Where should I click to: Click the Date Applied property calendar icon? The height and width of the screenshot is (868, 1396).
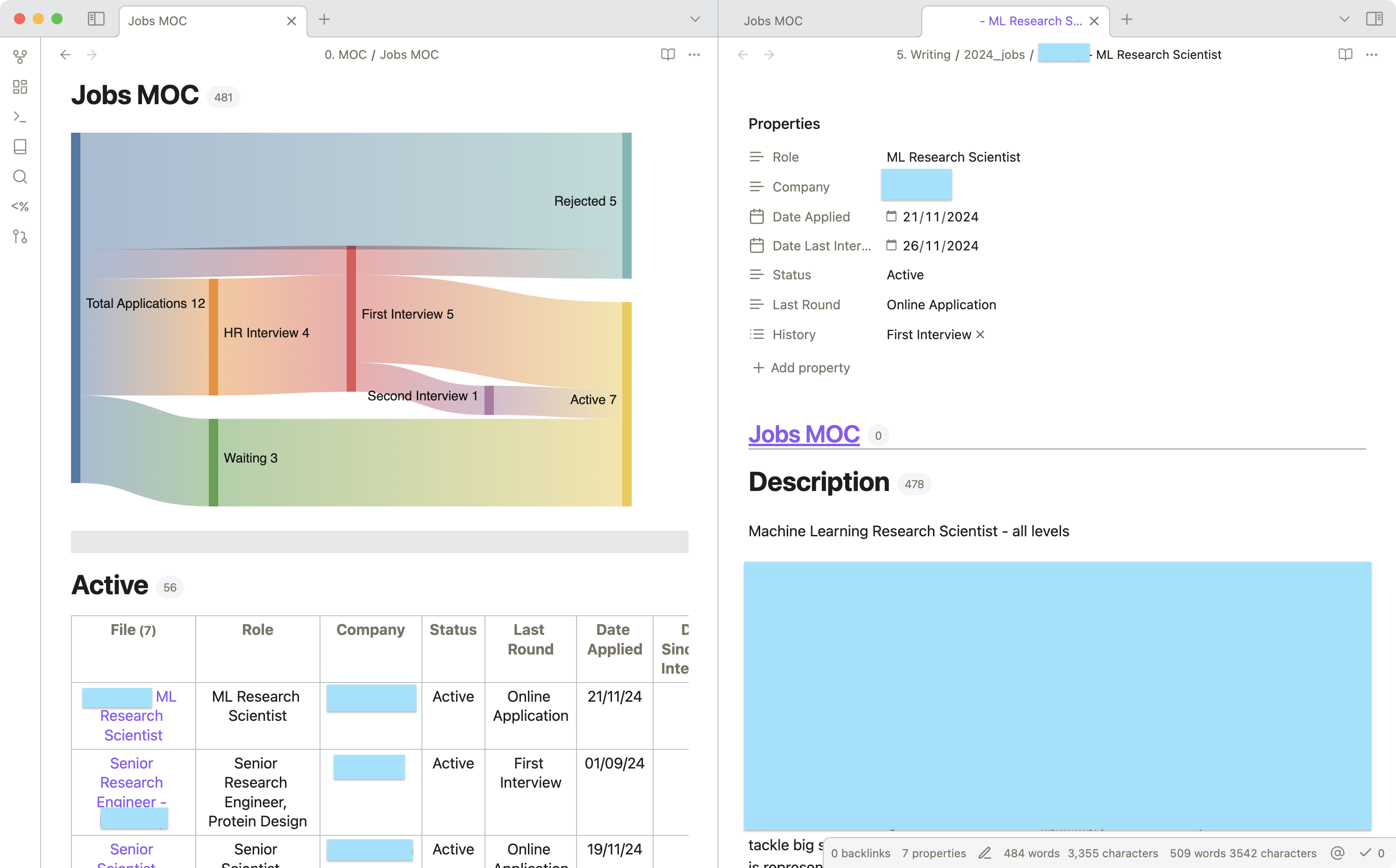click(x=756, y=216)
